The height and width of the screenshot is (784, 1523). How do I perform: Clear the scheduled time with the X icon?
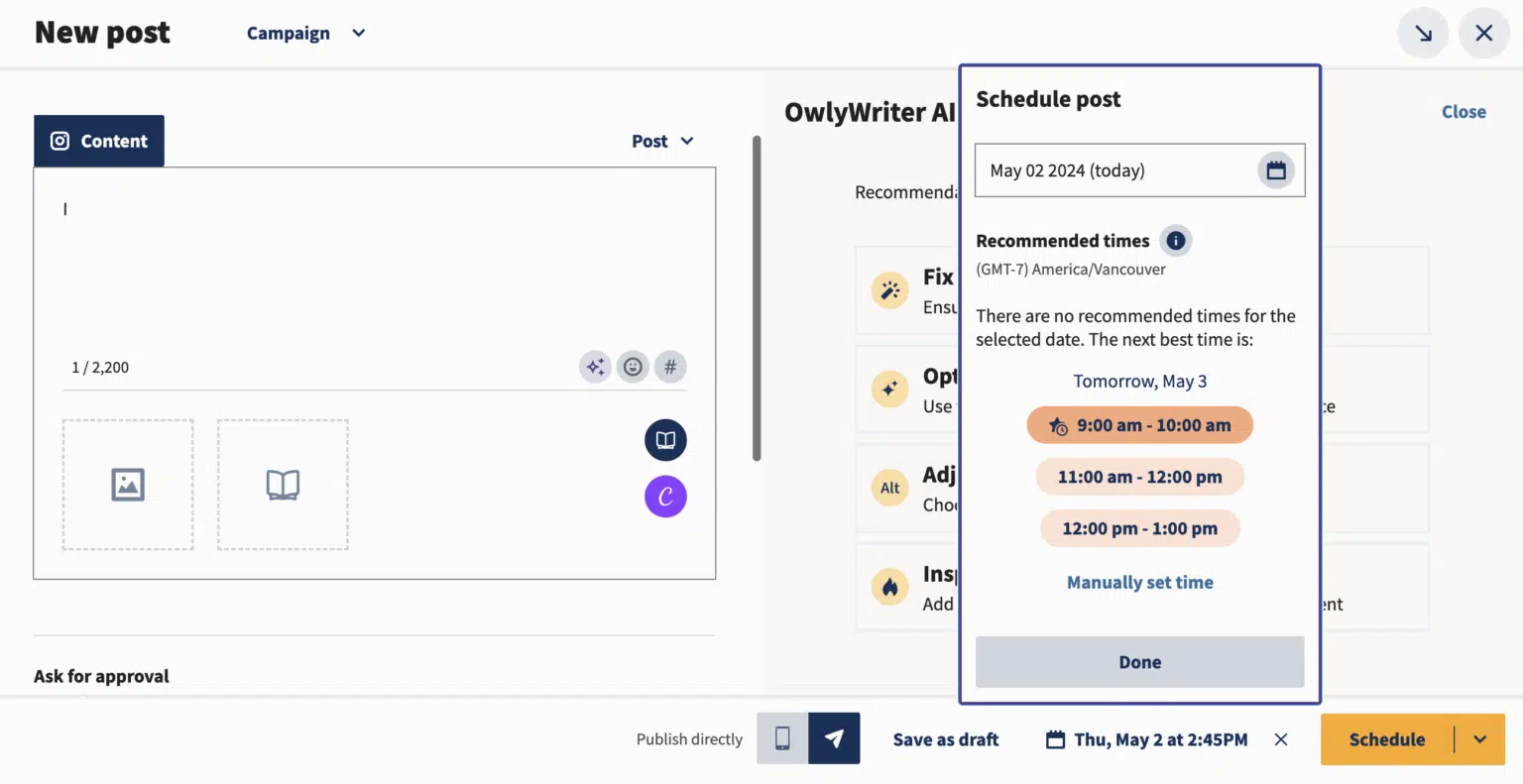point(1280,738)
